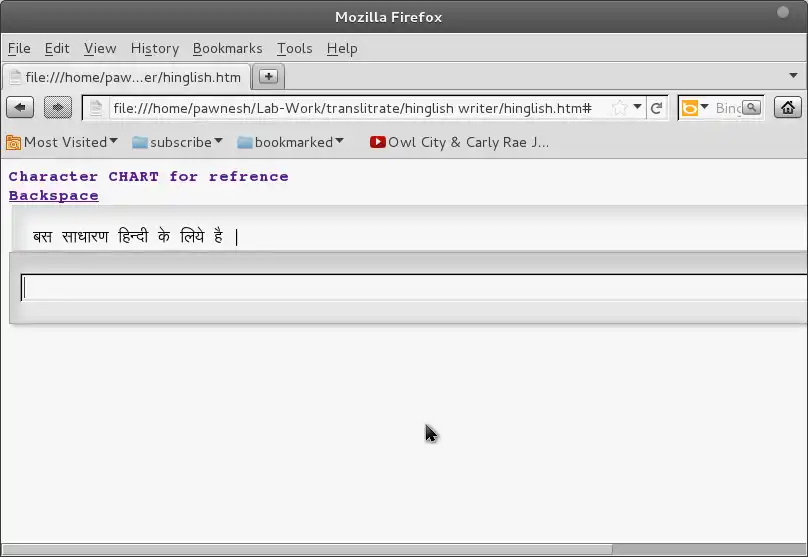This screenshot has height=557, width=808.
Task: Open the History menu
Action: 155,48
